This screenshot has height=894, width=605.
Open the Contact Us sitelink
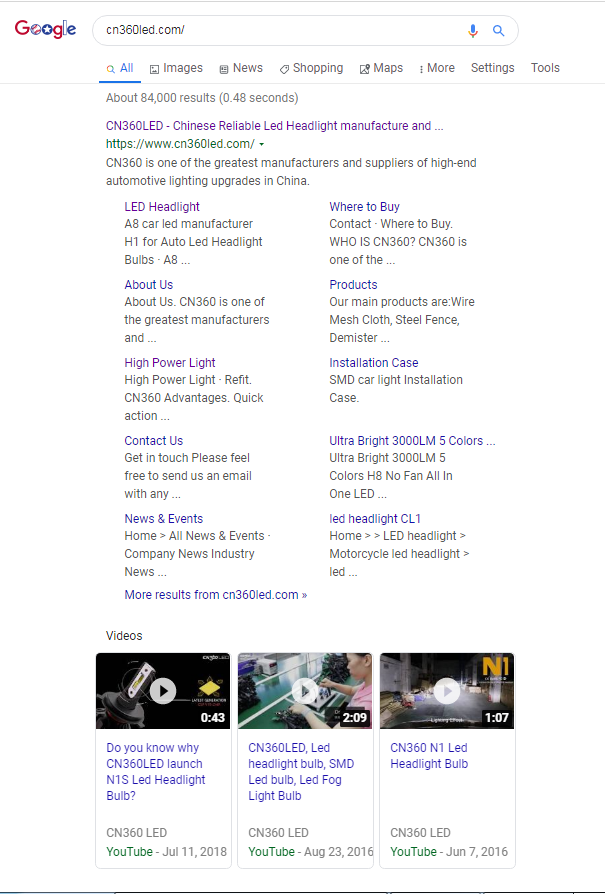click(153, 441)
